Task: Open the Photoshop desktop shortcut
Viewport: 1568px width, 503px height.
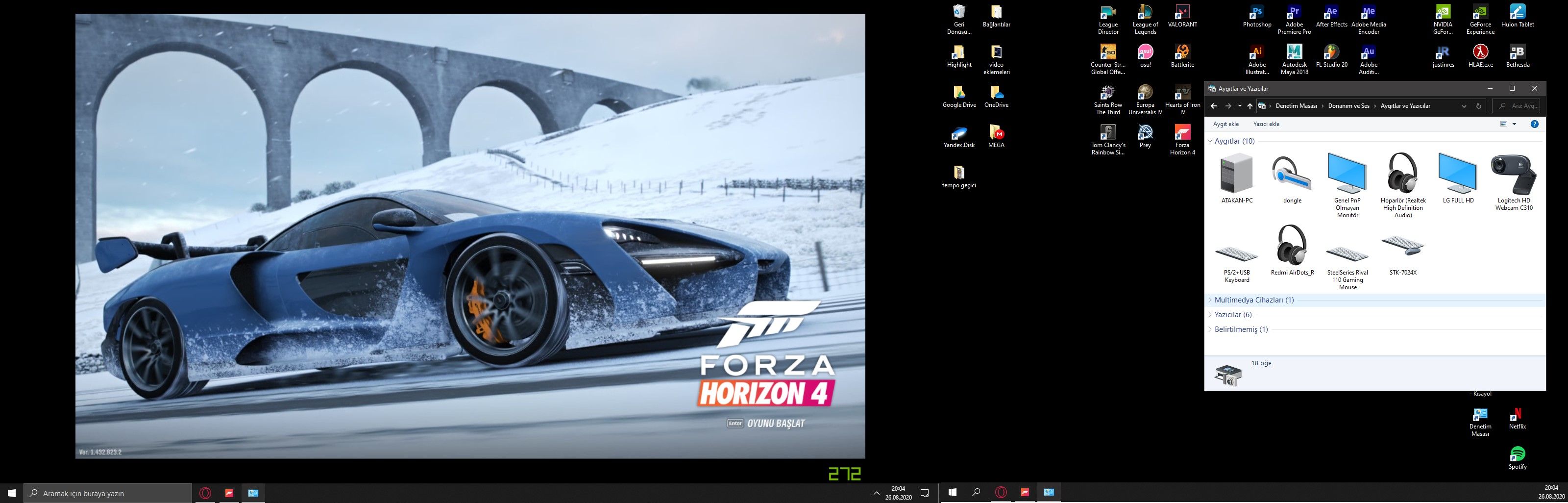Action: [x=1257, y=17]
